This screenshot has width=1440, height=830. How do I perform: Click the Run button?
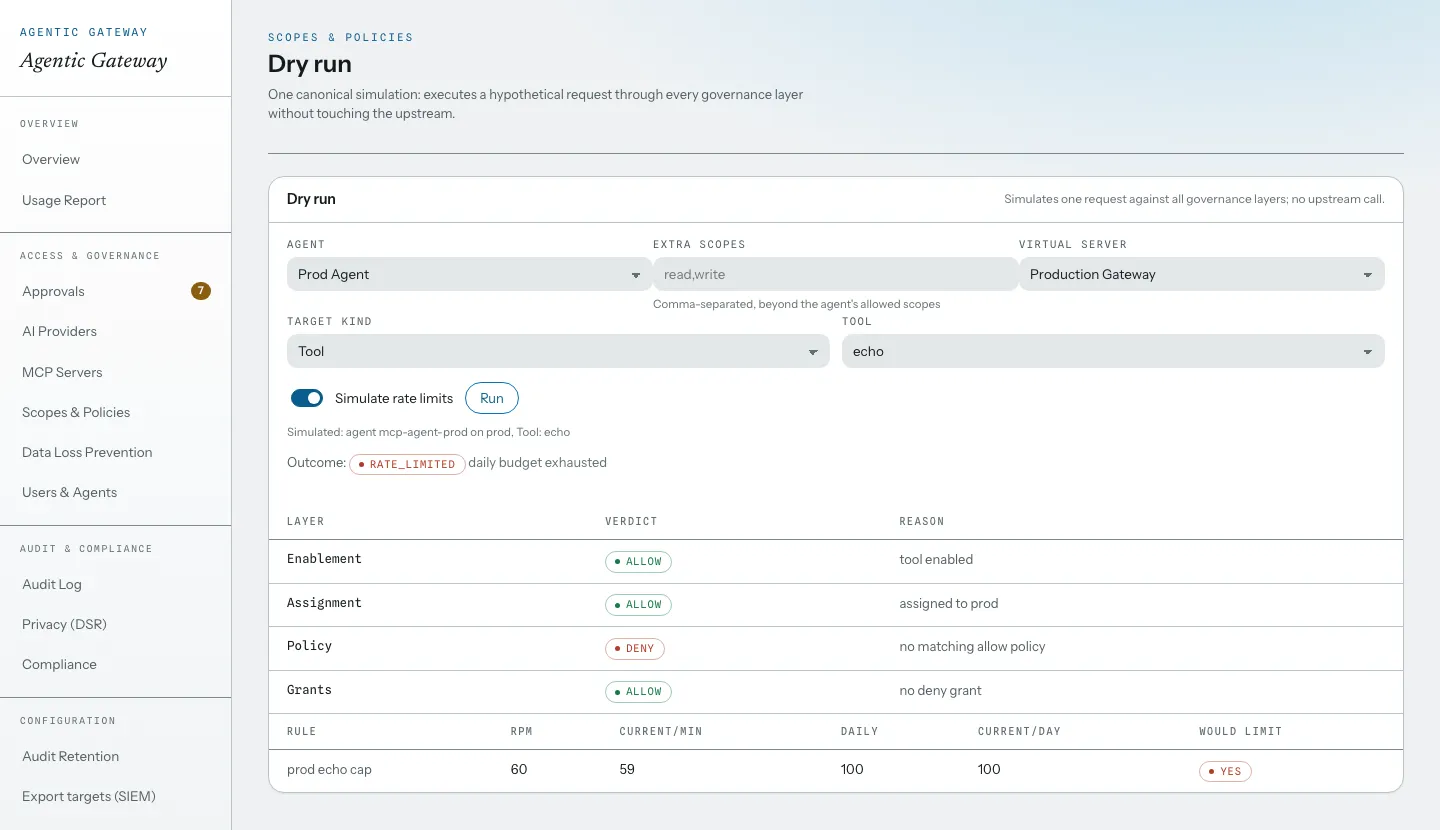pos(492,398)
